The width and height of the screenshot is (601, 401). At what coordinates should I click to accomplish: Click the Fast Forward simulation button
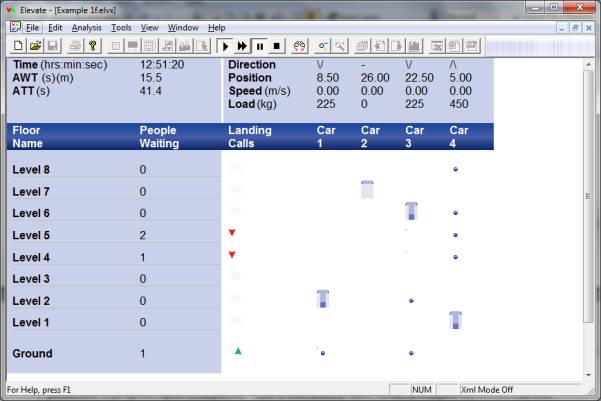click(242, 46)
